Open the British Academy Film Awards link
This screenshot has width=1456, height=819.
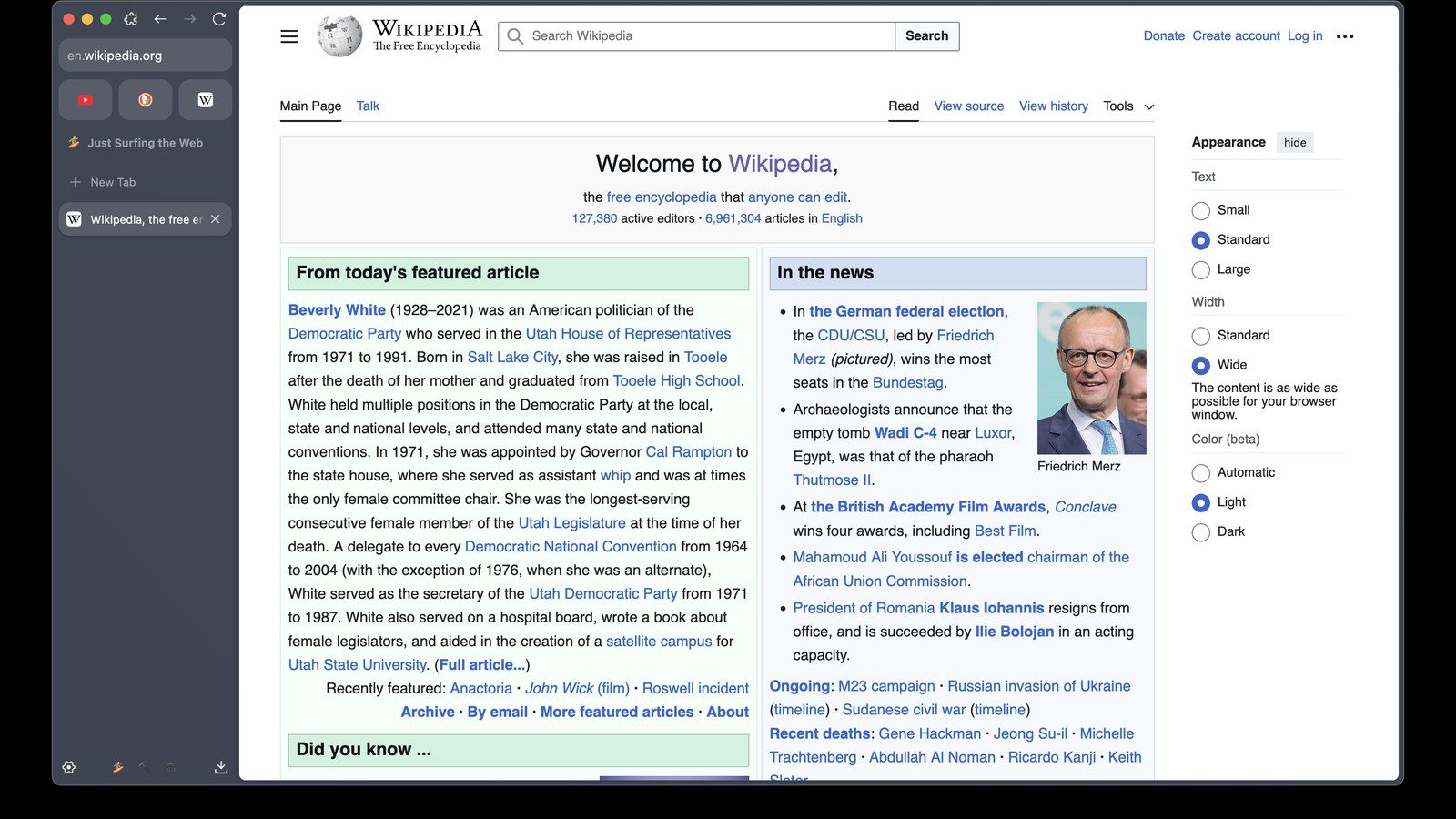928,507
